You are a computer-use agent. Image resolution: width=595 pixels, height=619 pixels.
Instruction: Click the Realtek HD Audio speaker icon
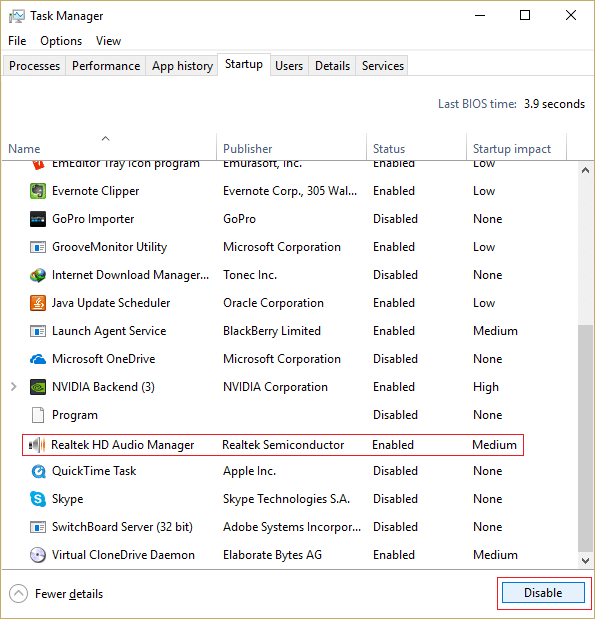[37, 445]
